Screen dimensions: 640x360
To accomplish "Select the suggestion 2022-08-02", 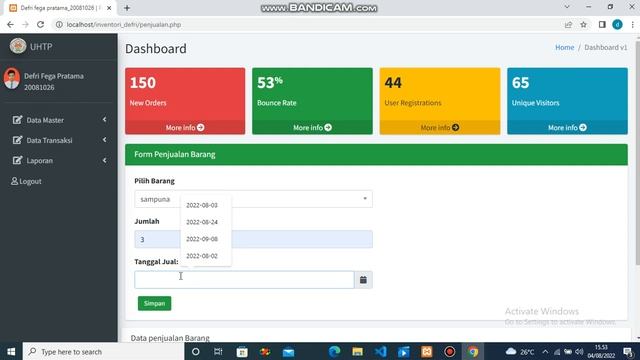I will (x=202, y=256).
